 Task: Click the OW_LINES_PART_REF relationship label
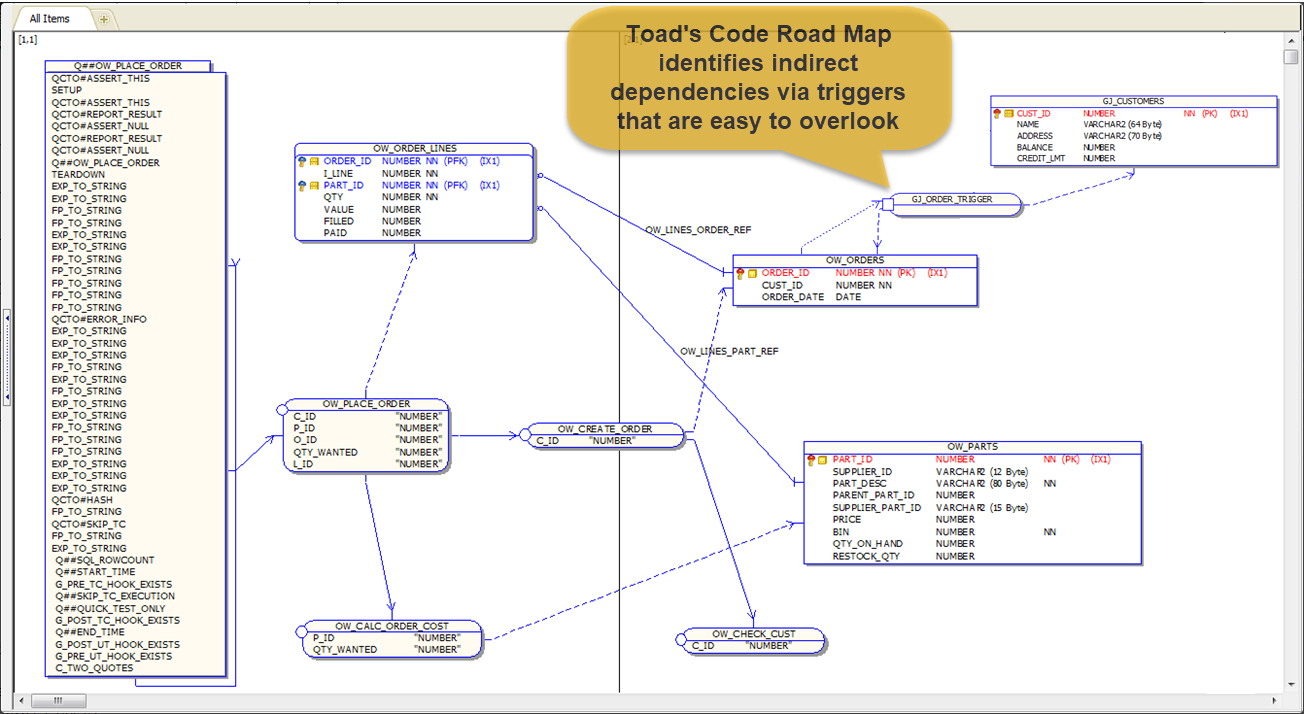(729, 352)
